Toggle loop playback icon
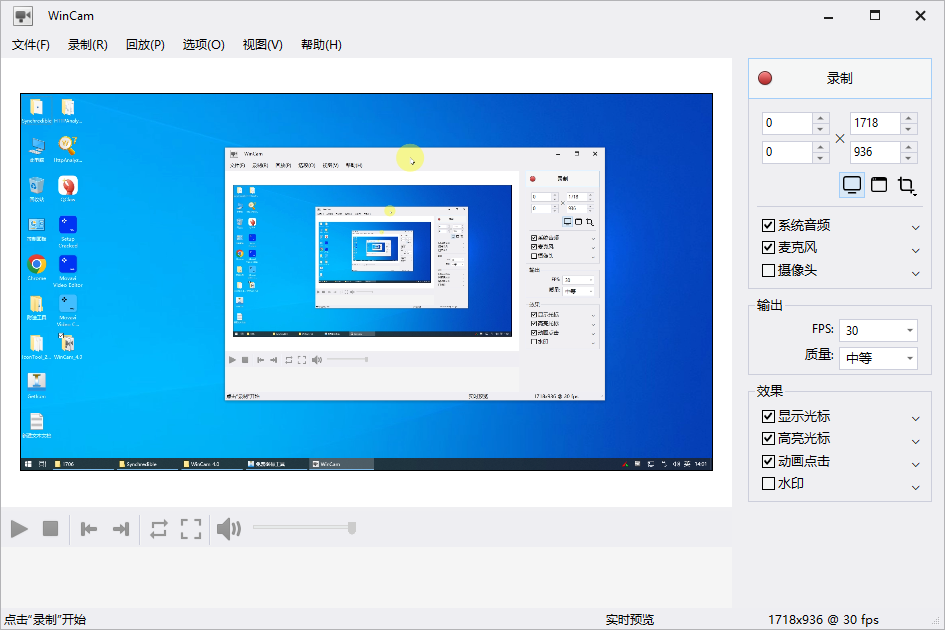945x630 pixels. click(x=159, y=529)
